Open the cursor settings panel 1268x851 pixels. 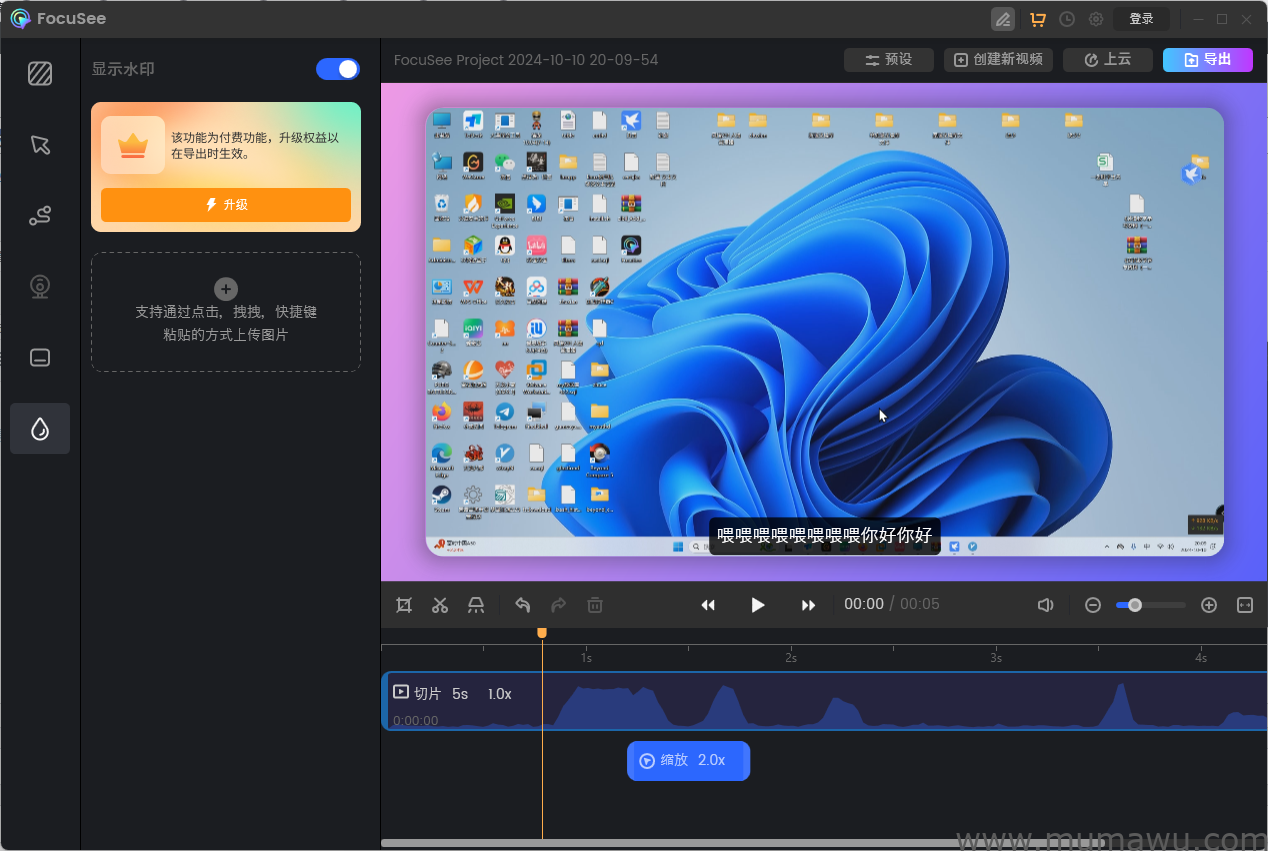click(39, 145)
